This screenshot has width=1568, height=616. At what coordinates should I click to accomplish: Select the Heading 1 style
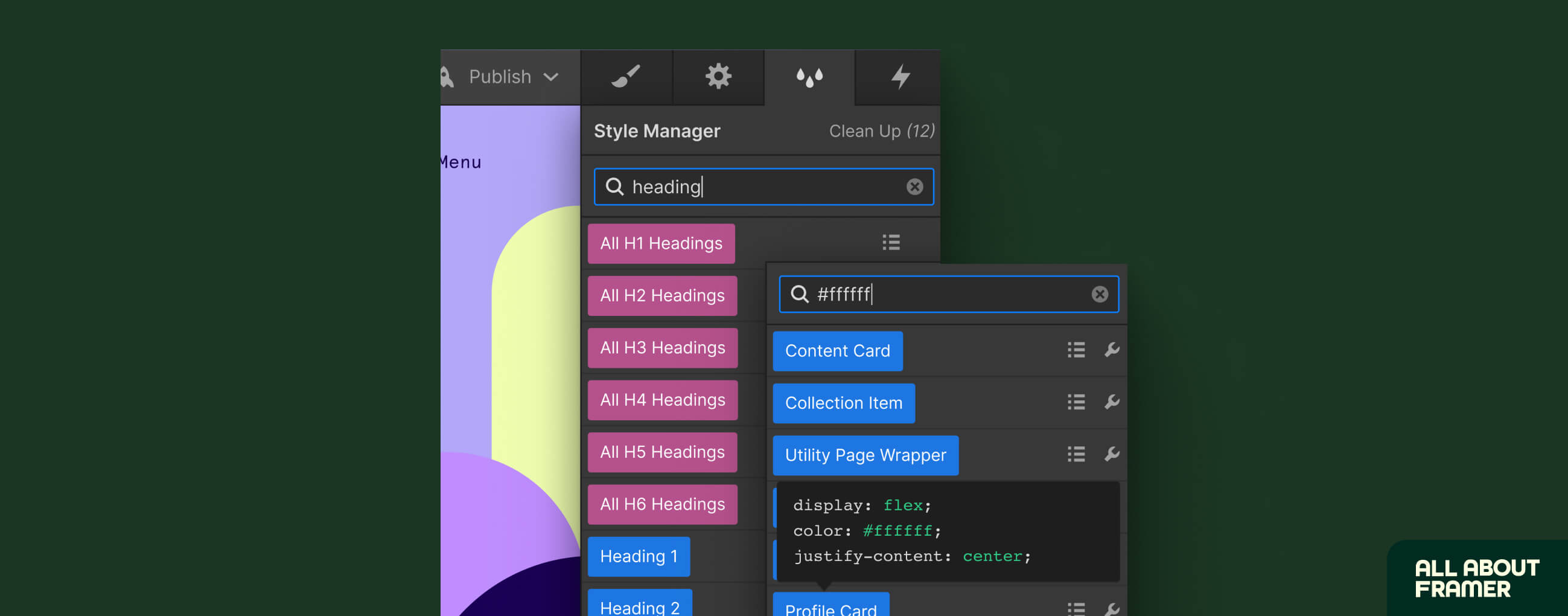[x=639, y=556]
